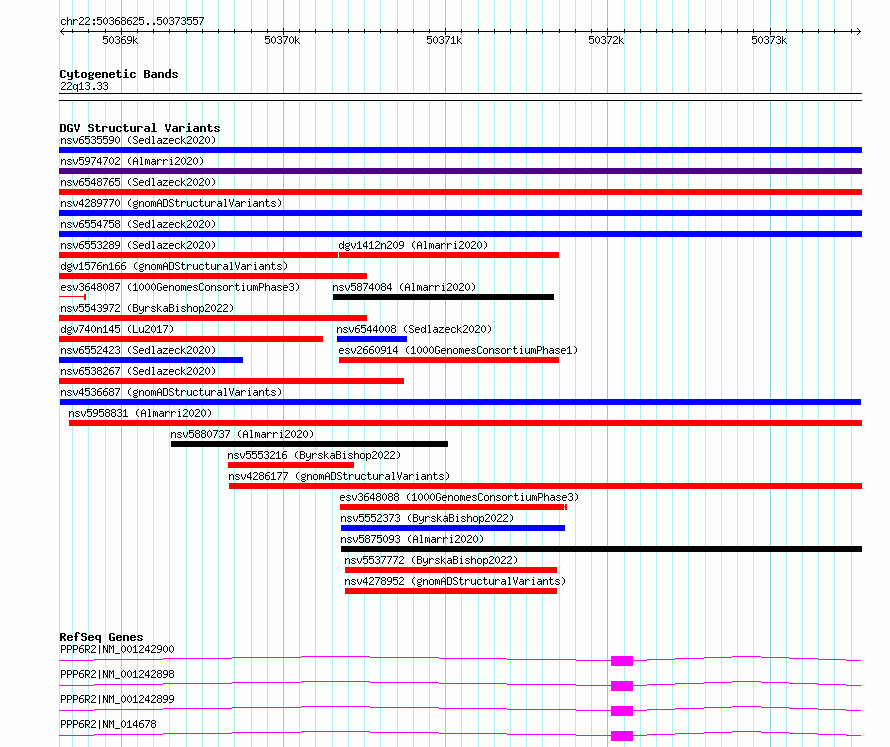Screen dimensions: 890x747
Task: Click the exon box of PPP6R2|NM_014678
Action: point(622,736)
